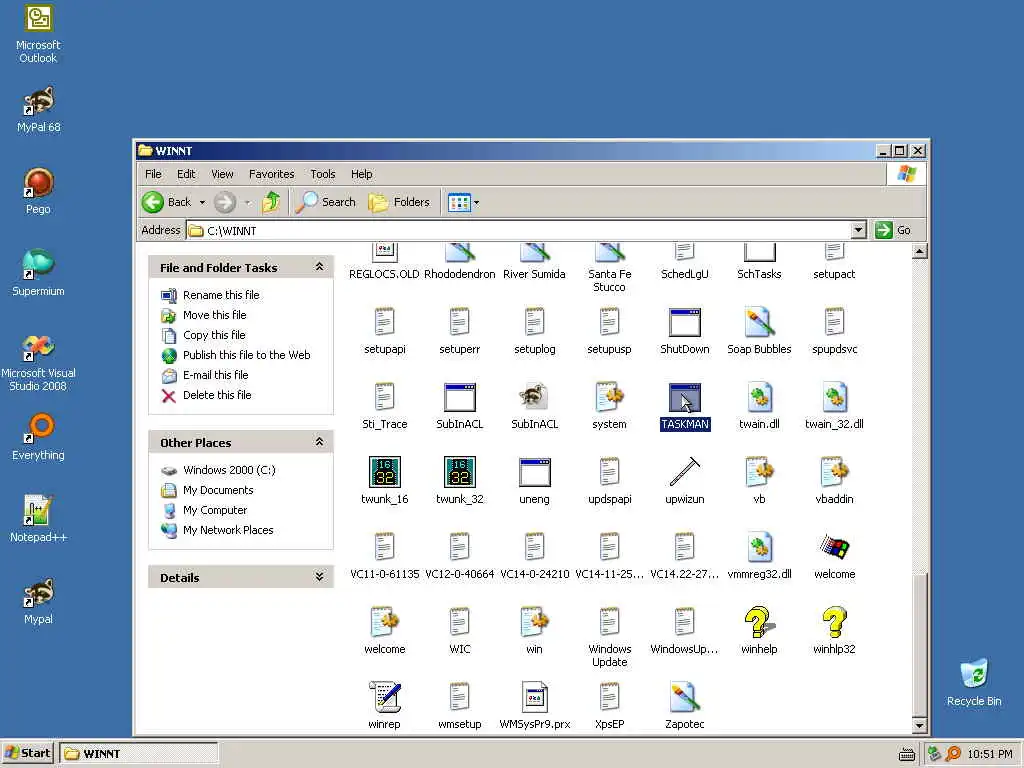This screenshot has width=1024, height=768.
Task: Expand the Address bar dropdown
Action: coord(858,230)
